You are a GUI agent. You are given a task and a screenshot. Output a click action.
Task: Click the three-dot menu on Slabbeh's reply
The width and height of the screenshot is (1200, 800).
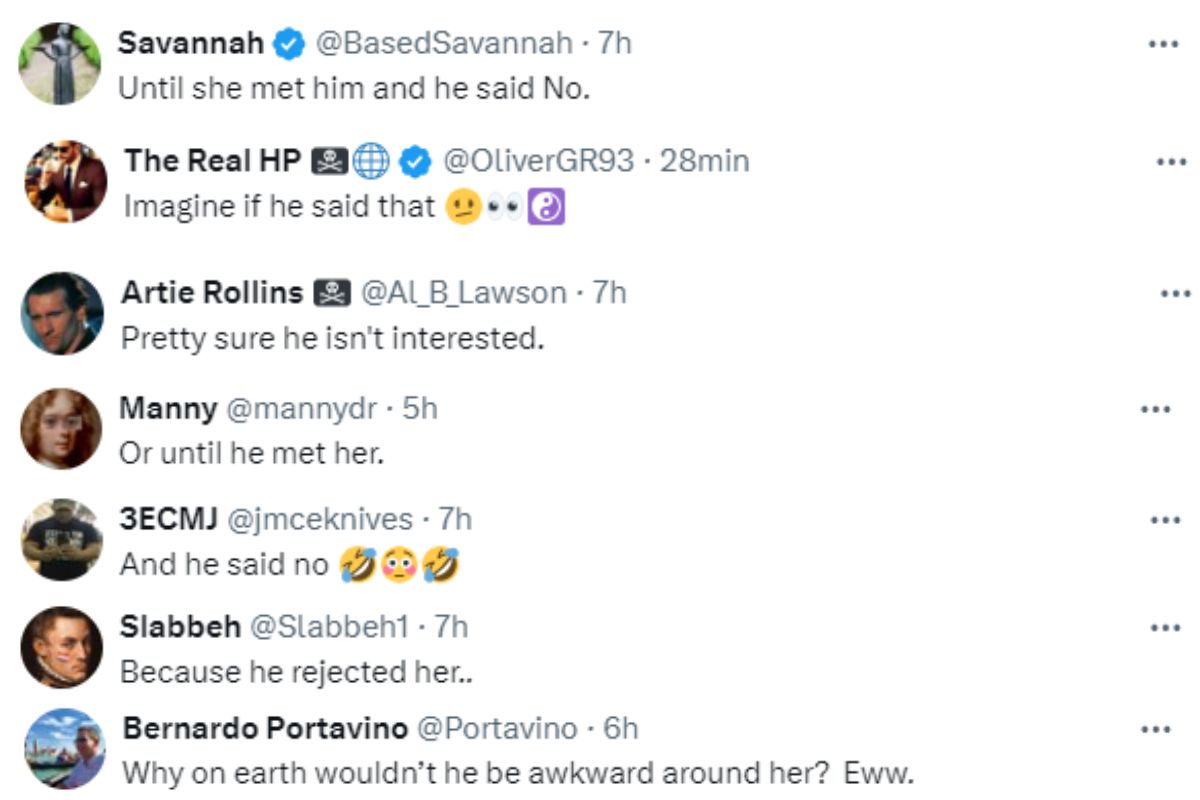pyautogui.click(x=1165, y=628)
